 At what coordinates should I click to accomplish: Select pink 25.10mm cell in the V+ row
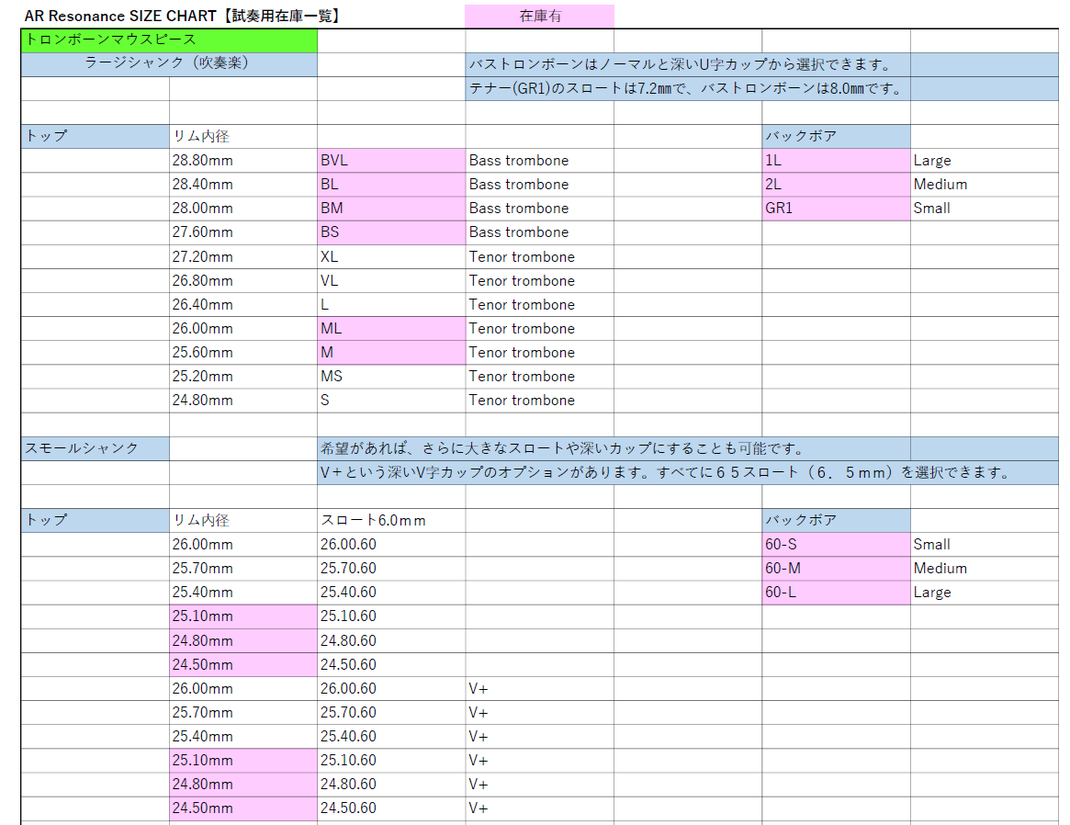(x=243, y=760)
